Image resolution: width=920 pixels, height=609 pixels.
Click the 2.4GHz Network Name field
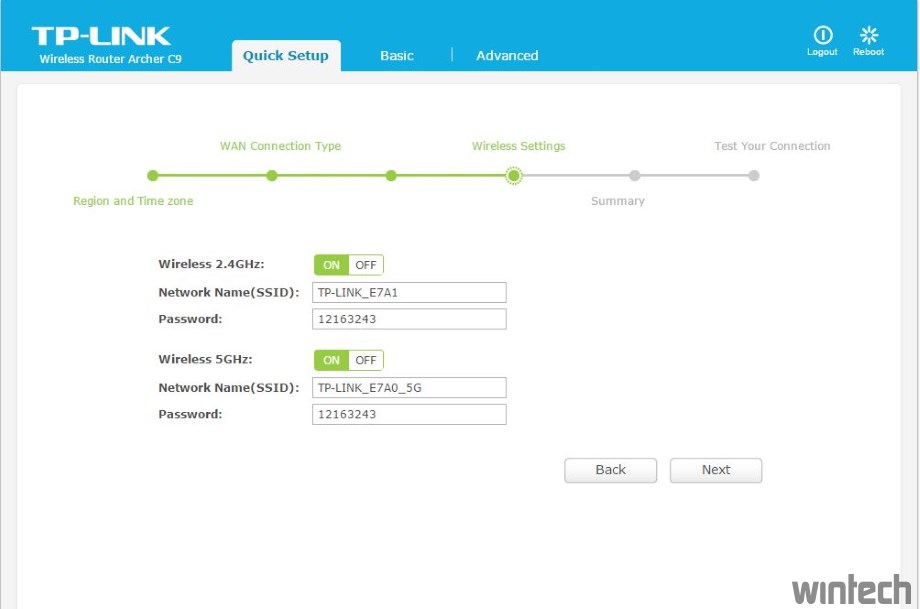click(x=409, y=292)
